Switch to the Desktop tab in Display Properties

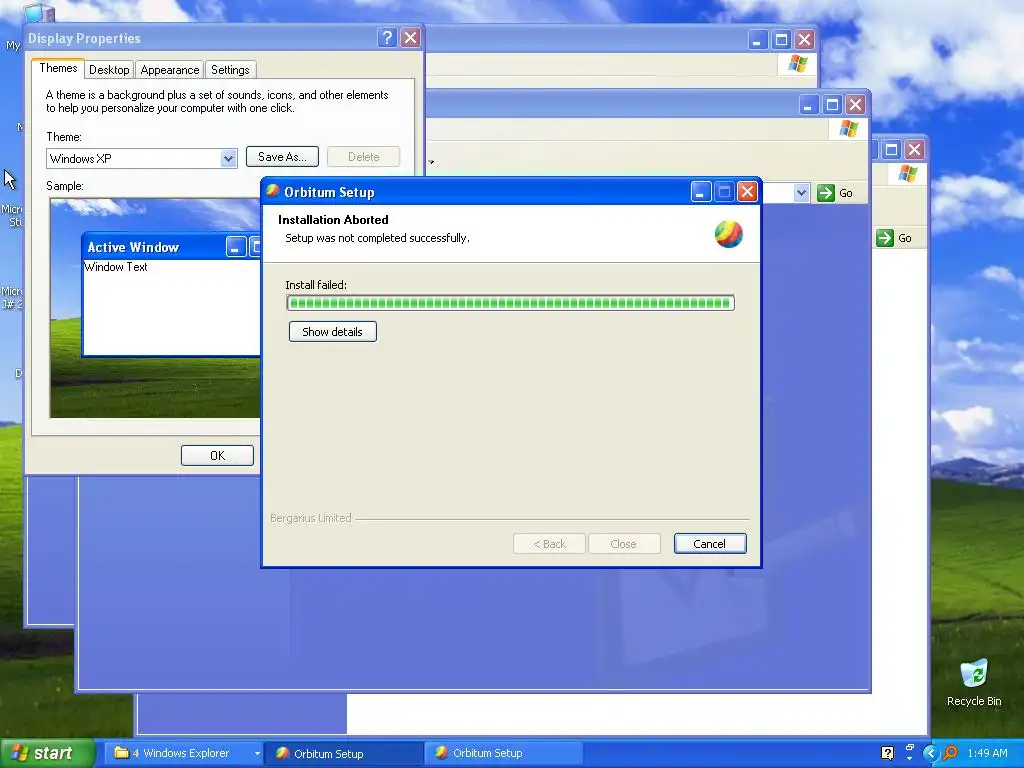[x=108, y=70]
